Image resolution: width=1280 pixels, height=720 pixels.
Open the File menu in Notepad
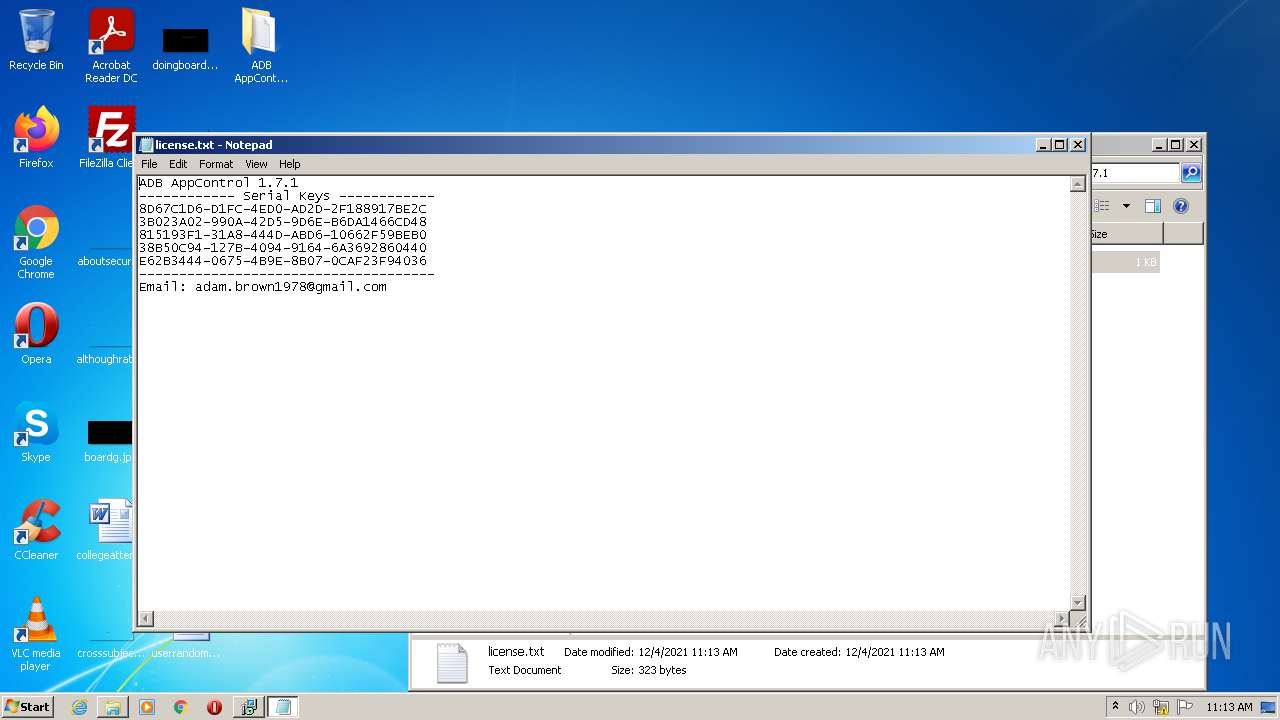149,164
